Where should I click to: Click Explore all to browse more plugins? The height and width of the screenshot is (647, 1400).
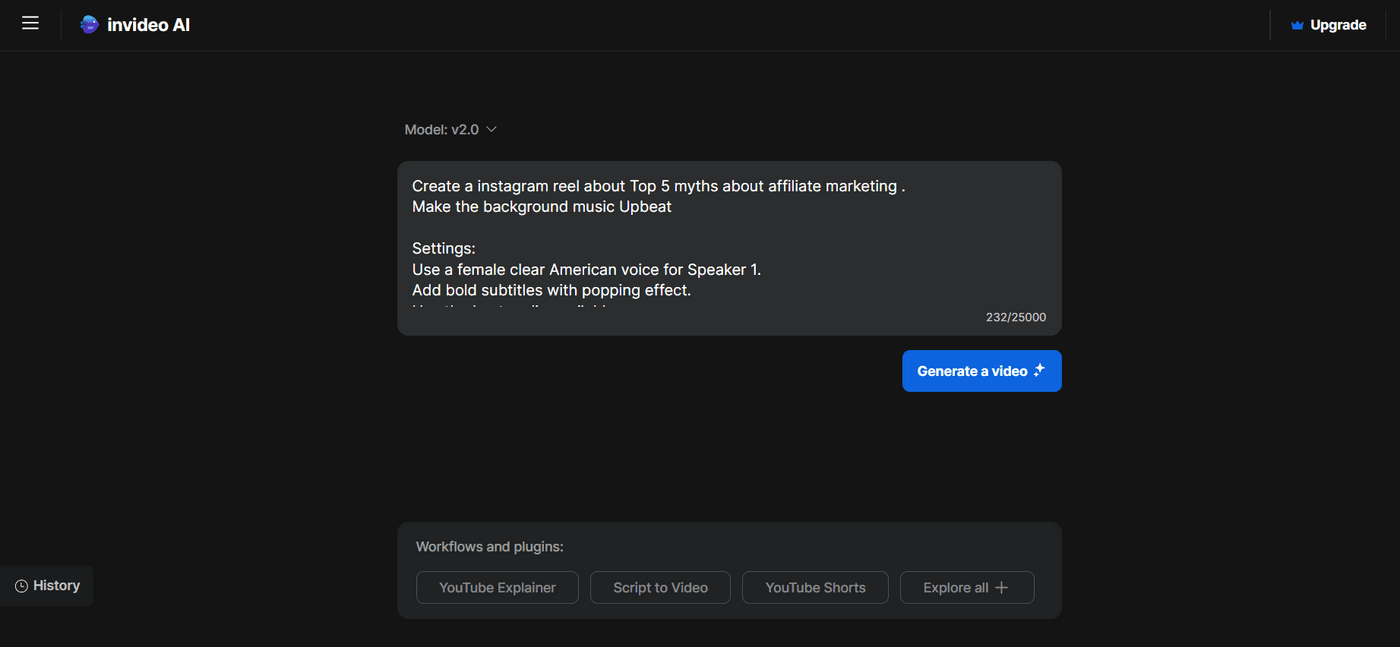coord(966,587)
